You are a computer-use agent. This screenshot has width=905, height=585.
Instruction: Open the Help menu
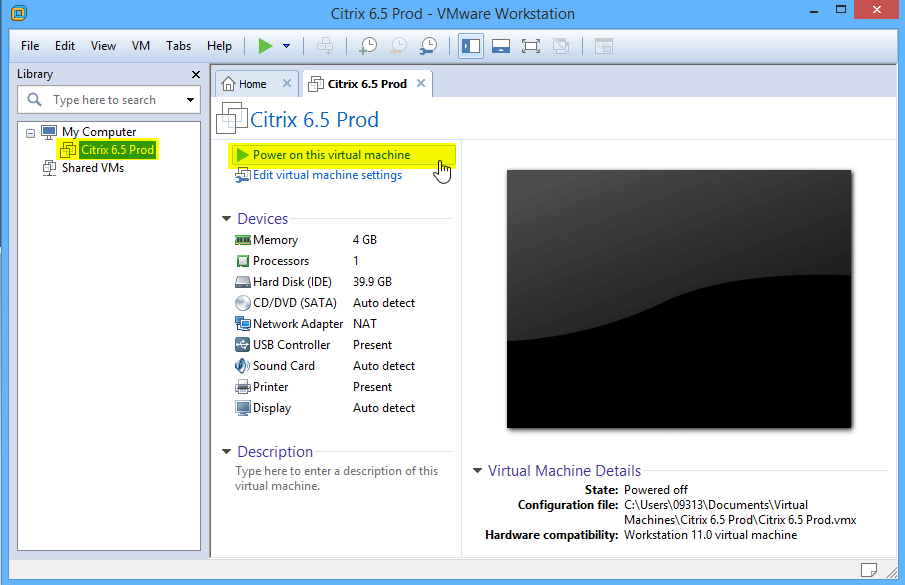(x=219, y=46)
